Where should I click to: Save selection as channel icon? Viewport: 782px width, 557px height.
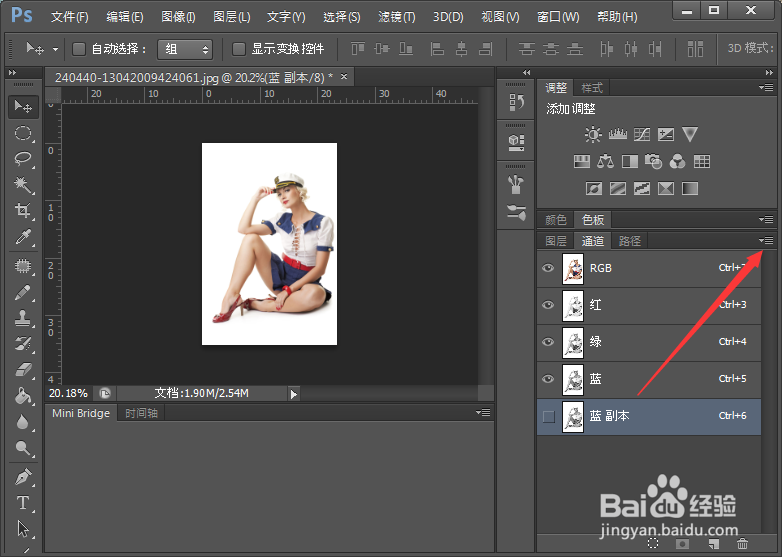click(683, 543)
